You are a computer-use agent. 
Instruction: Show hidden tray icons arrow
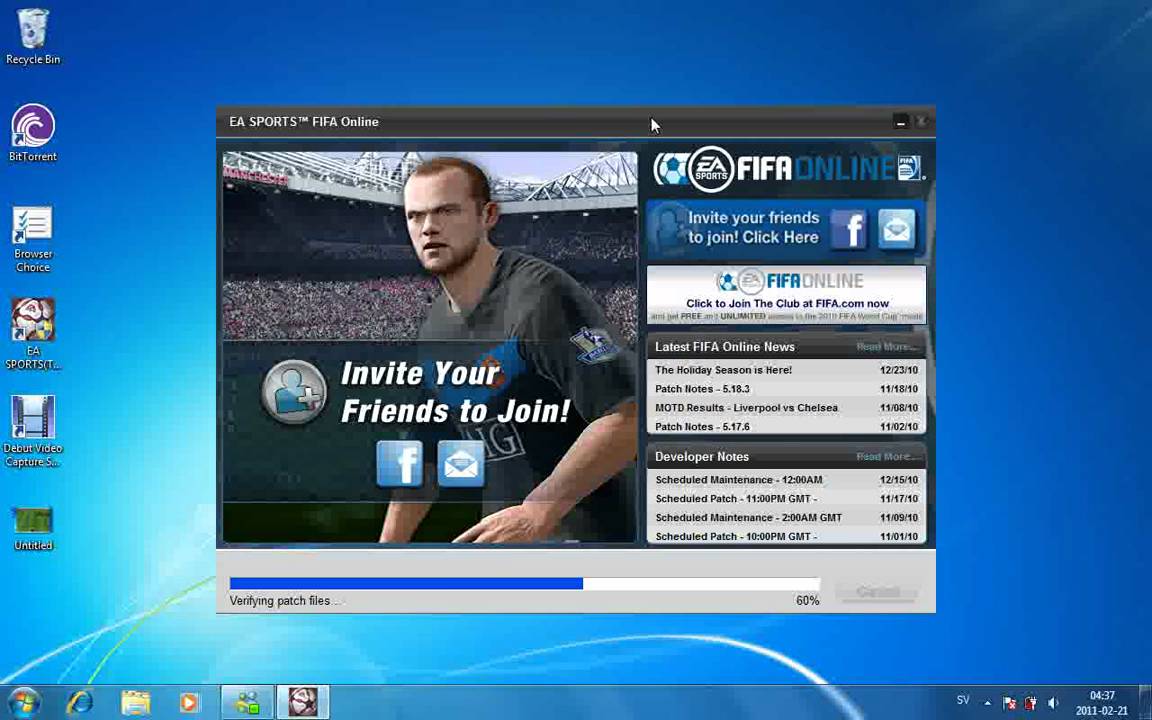coord(987,703)
